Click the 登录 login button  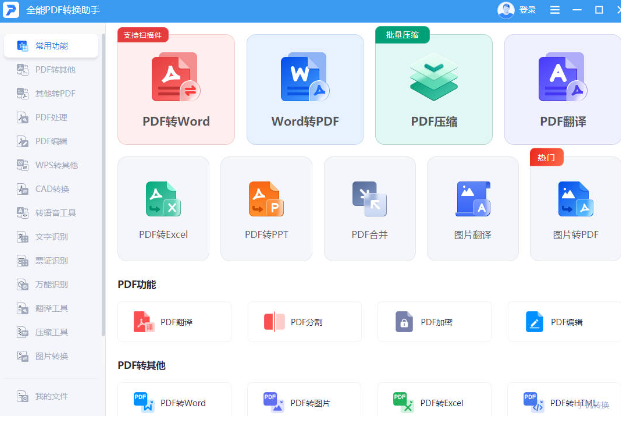point(527,10)
